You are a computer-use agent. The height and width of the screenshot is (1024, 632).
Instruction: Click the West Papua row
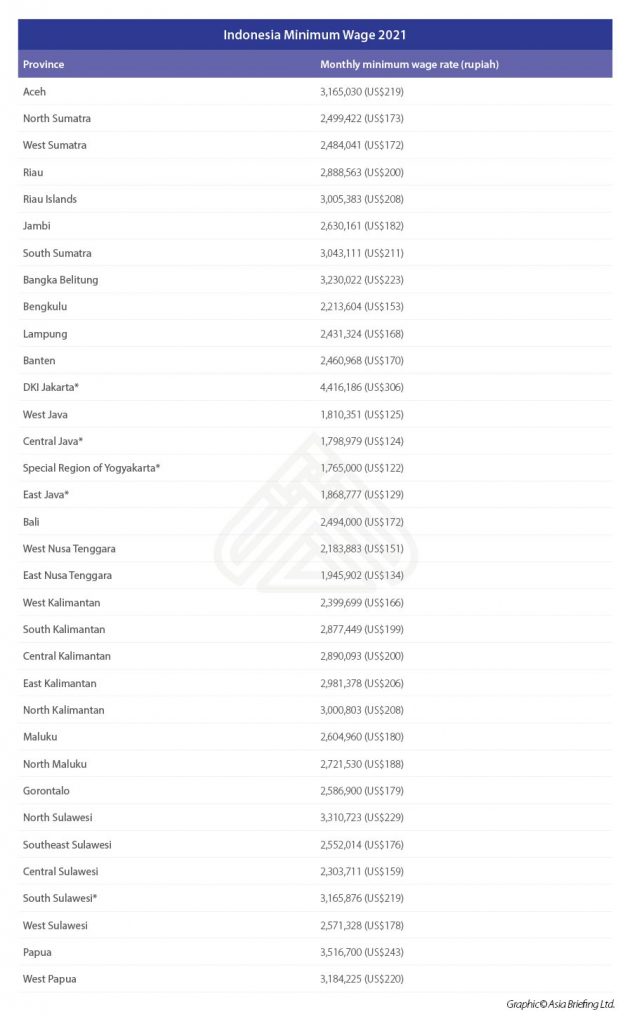coord(315,979)
